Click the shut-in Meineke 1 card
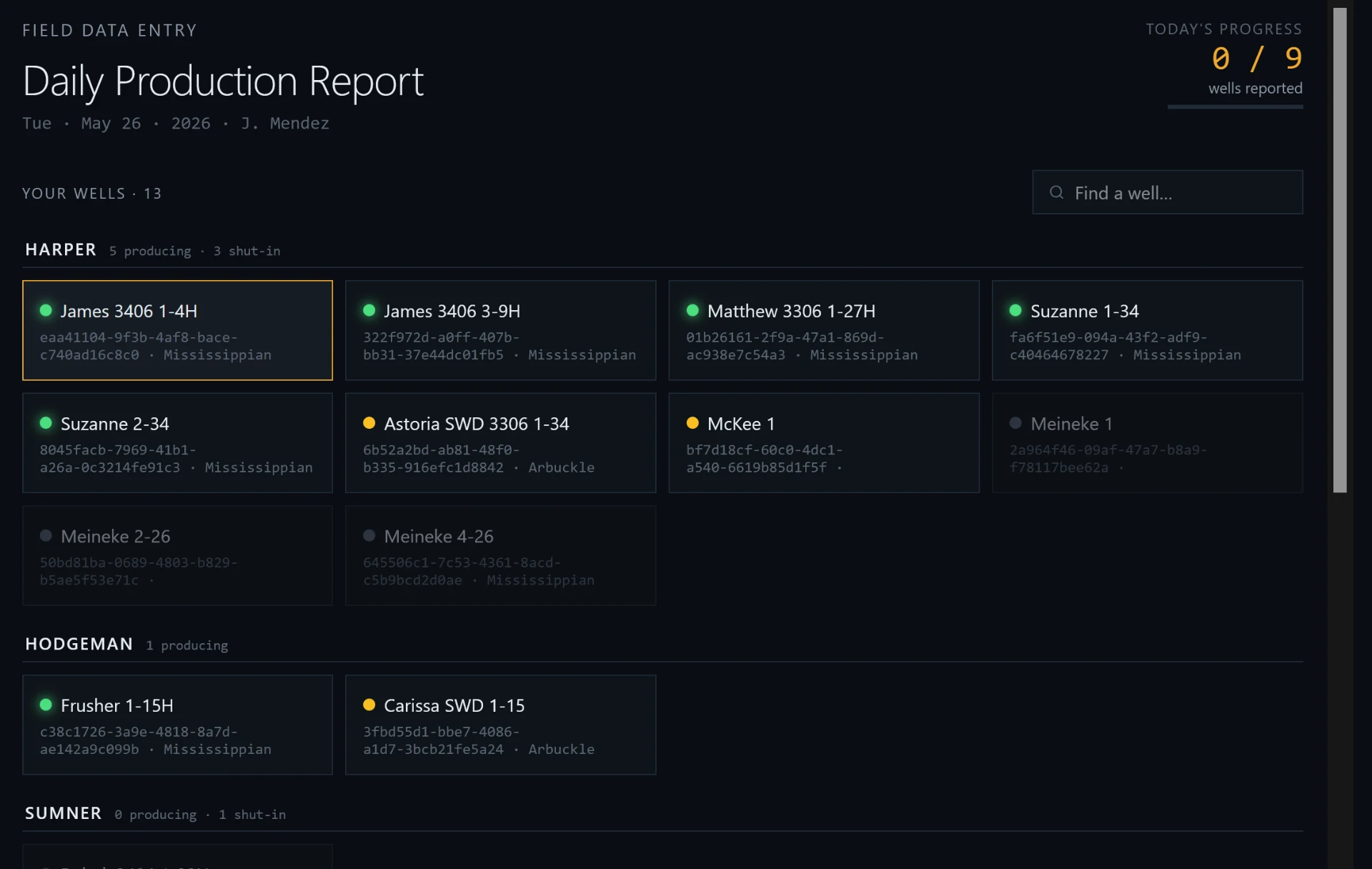Screen dimensions: 1372x869 pos(1147,442)
